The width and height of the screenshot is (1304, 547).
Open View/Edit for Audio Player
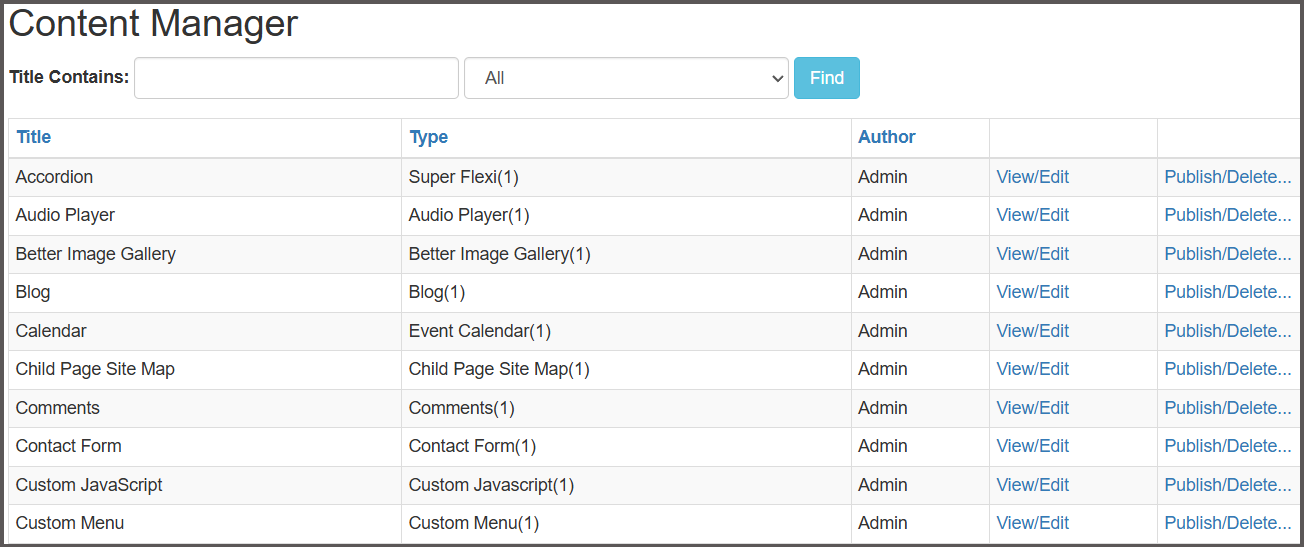[x=1032, y=215]
